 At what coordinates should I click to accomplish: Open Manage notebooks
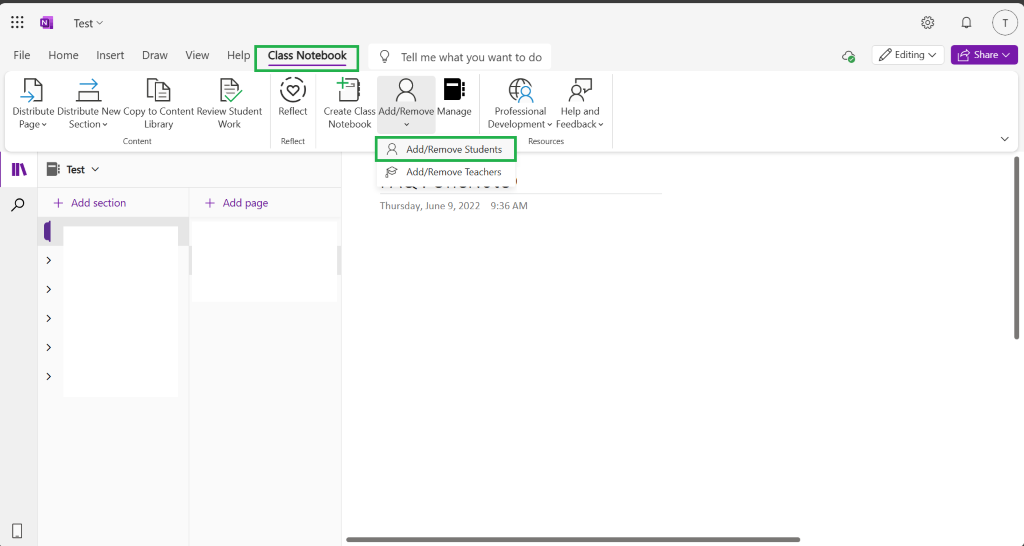454,98
